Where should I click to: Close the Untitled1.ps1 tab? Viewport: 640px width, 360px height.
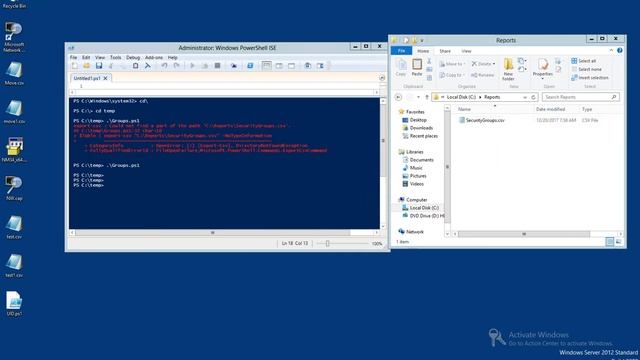pyautogui.click(x=105, y=78)
